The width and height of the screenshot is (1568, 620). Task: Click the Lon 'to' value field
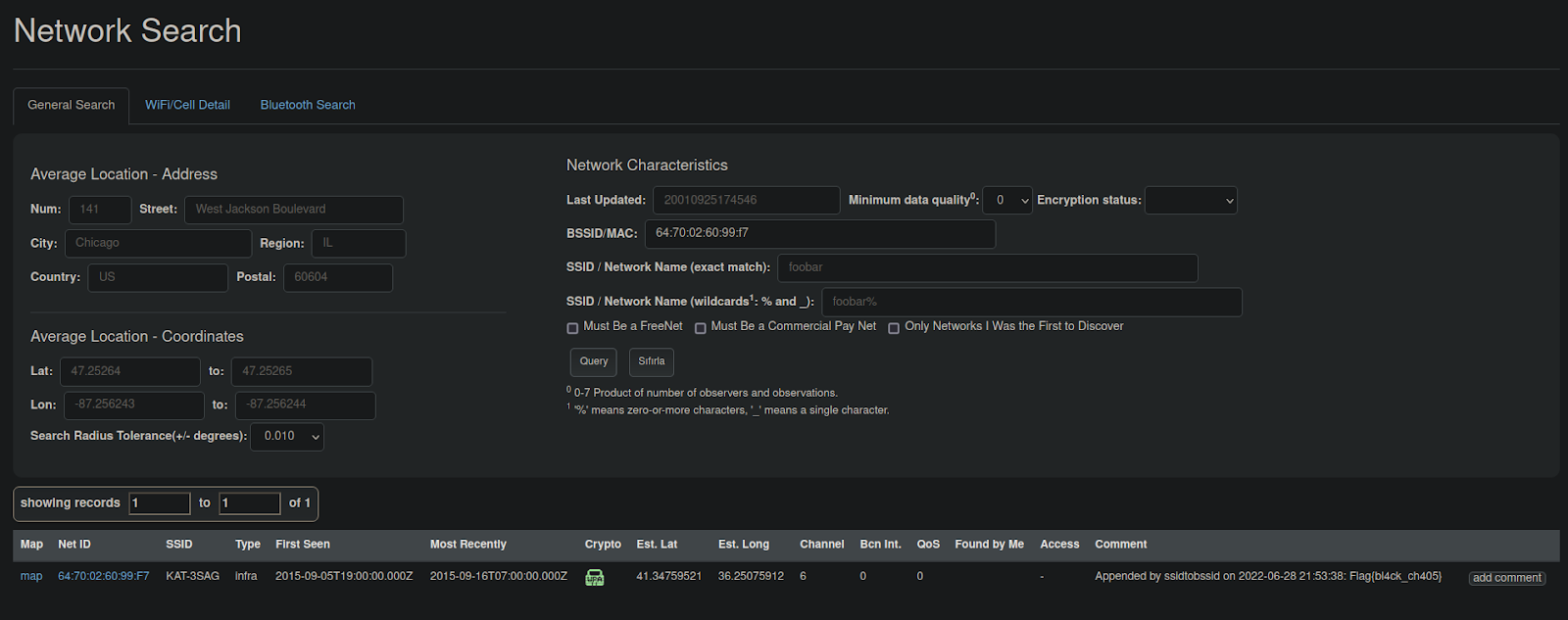(x=306, y=405)
